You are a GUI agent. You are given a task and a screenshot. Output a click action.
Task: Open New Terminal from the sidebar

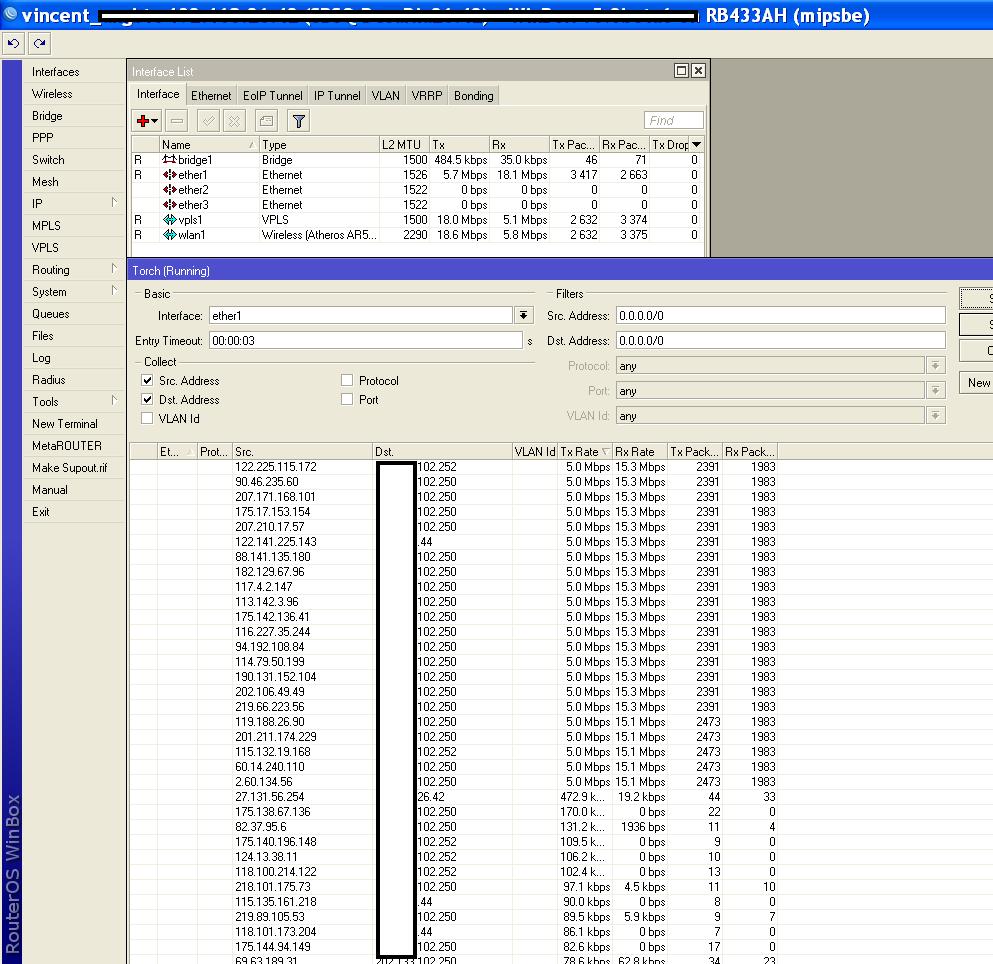[65, 424]
